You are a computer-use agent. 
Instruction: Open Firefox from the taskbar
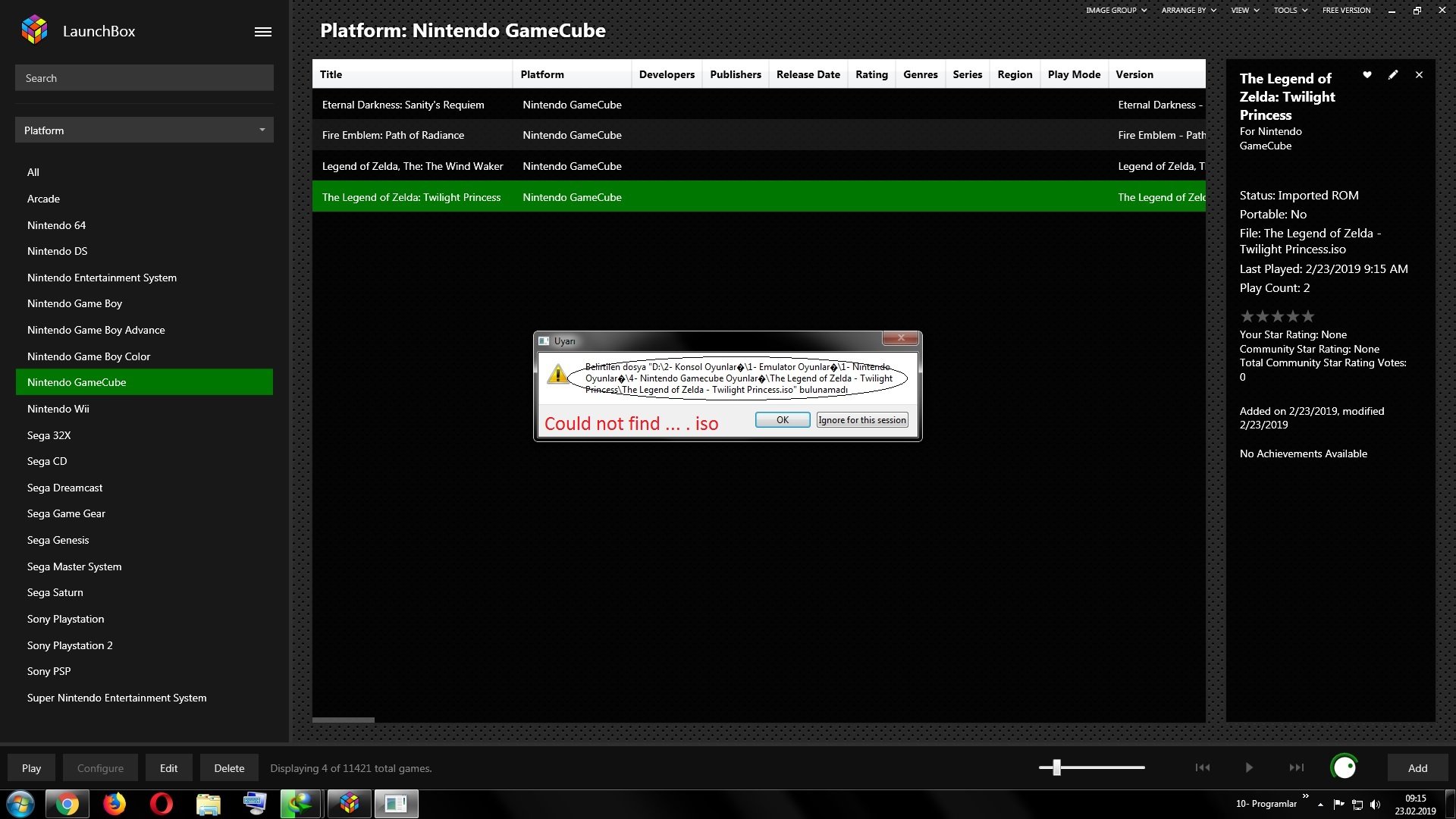(x=115, y=804)
